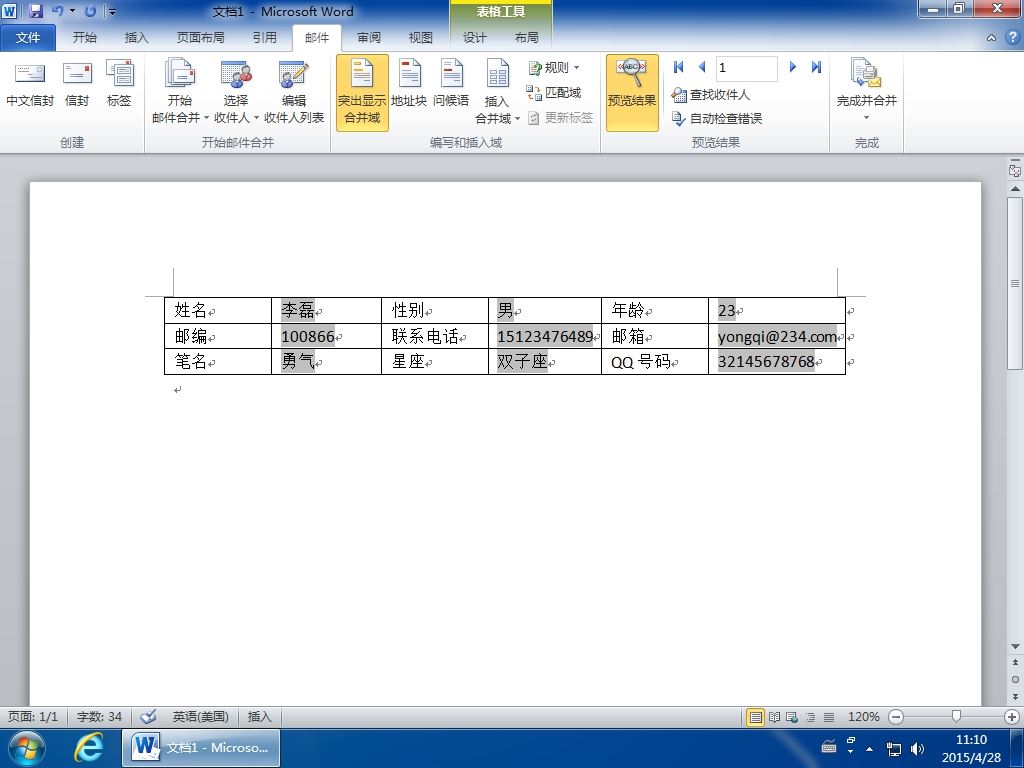Image resolution: width=1024 pixels, height=768 pixels.
Task: Click Undo icon in quick access toolbar
Action: pyautogui.click(x=57, y=11)
